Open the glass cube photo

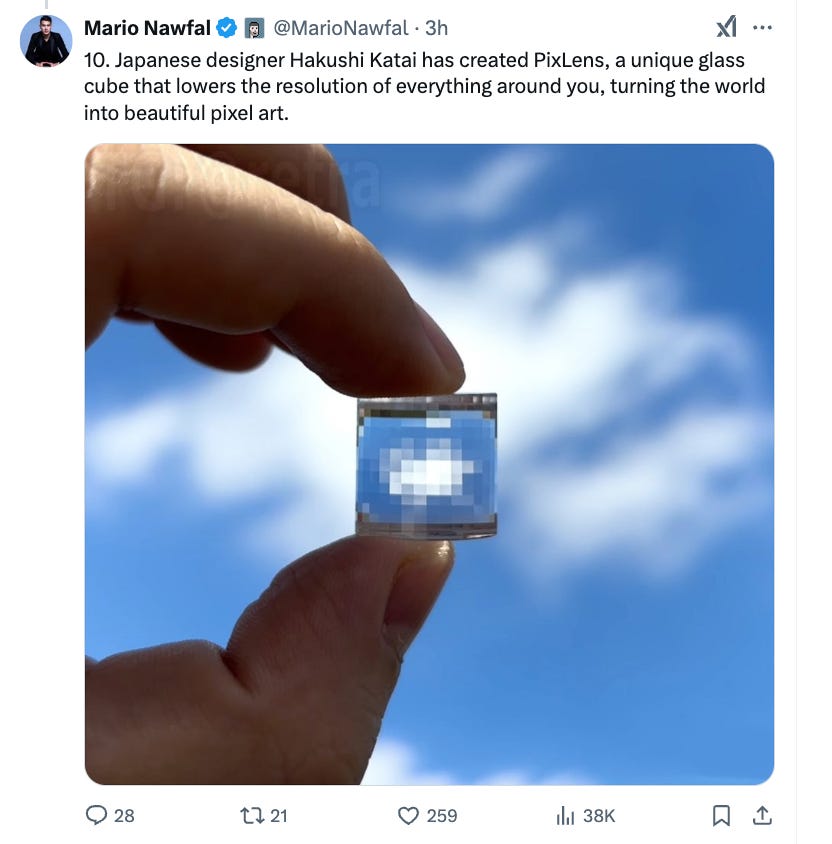click(x=429, y=464)
